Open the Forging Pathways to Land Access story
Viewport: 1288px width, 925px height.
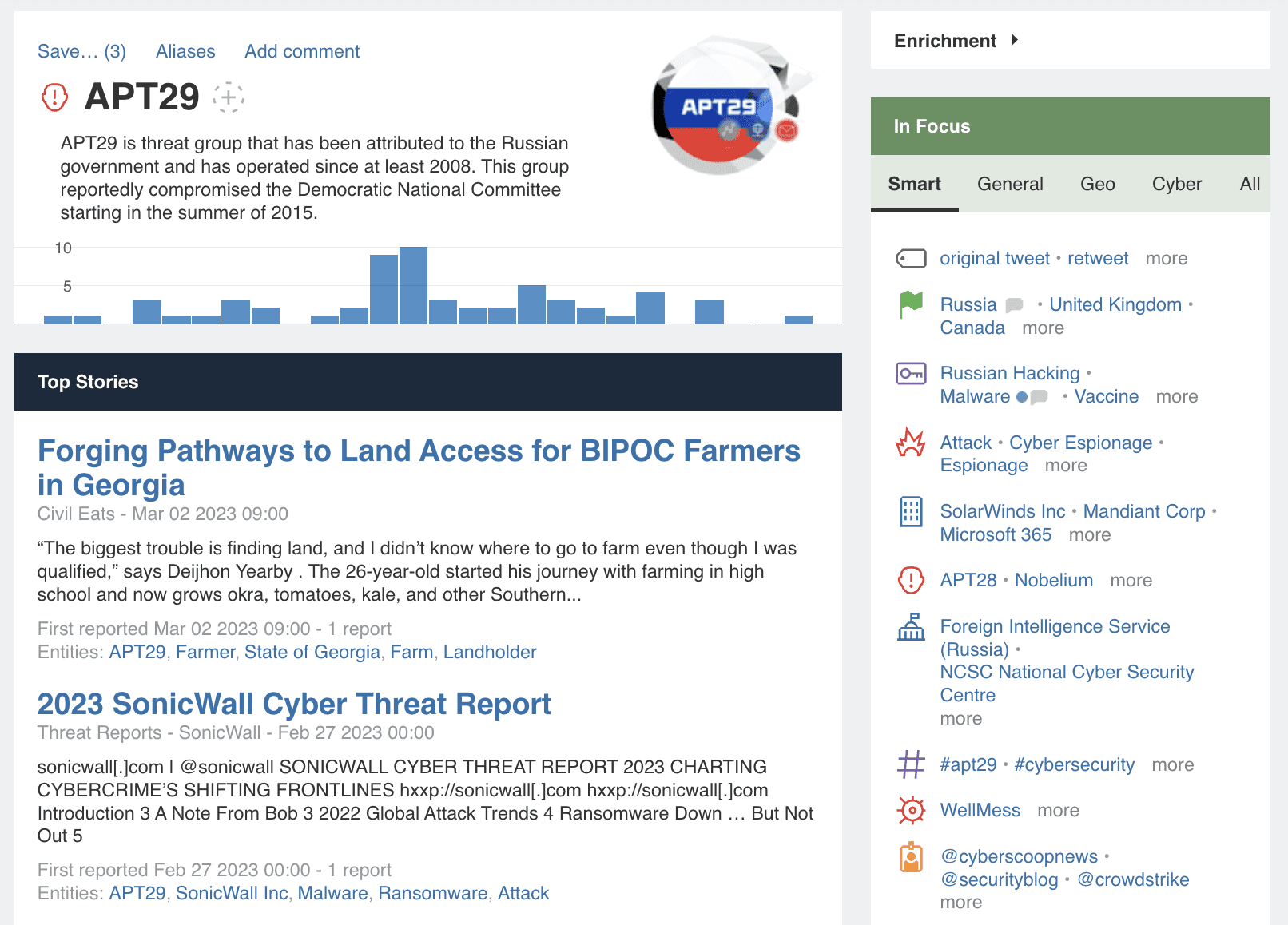[419, 467]
